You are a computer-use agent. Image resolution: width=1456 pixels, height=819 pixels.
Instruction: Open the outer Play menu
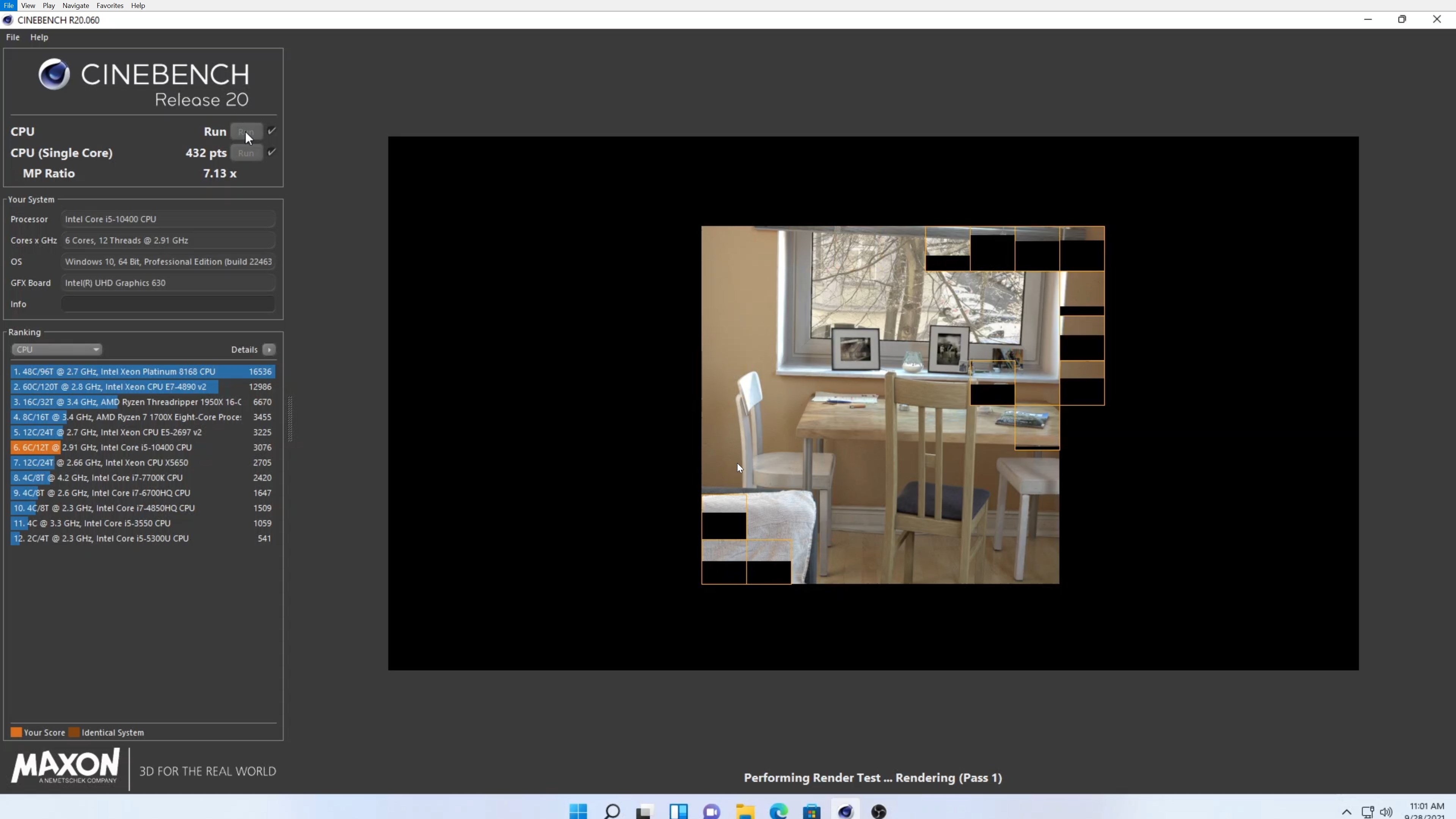[x=49, y=6]
